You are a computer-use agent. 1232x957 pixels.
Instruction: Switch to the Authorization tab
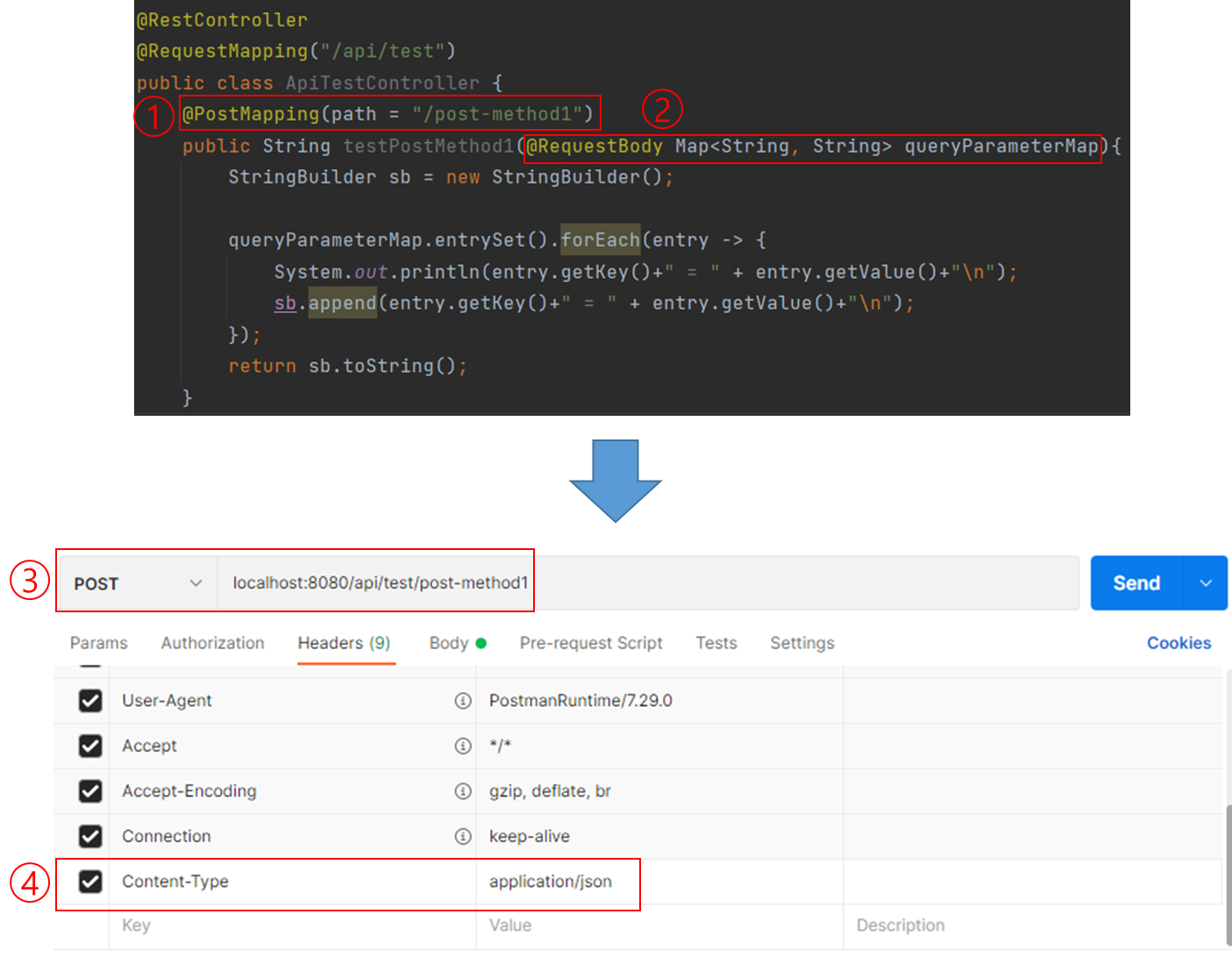click(x=212, y=642)
